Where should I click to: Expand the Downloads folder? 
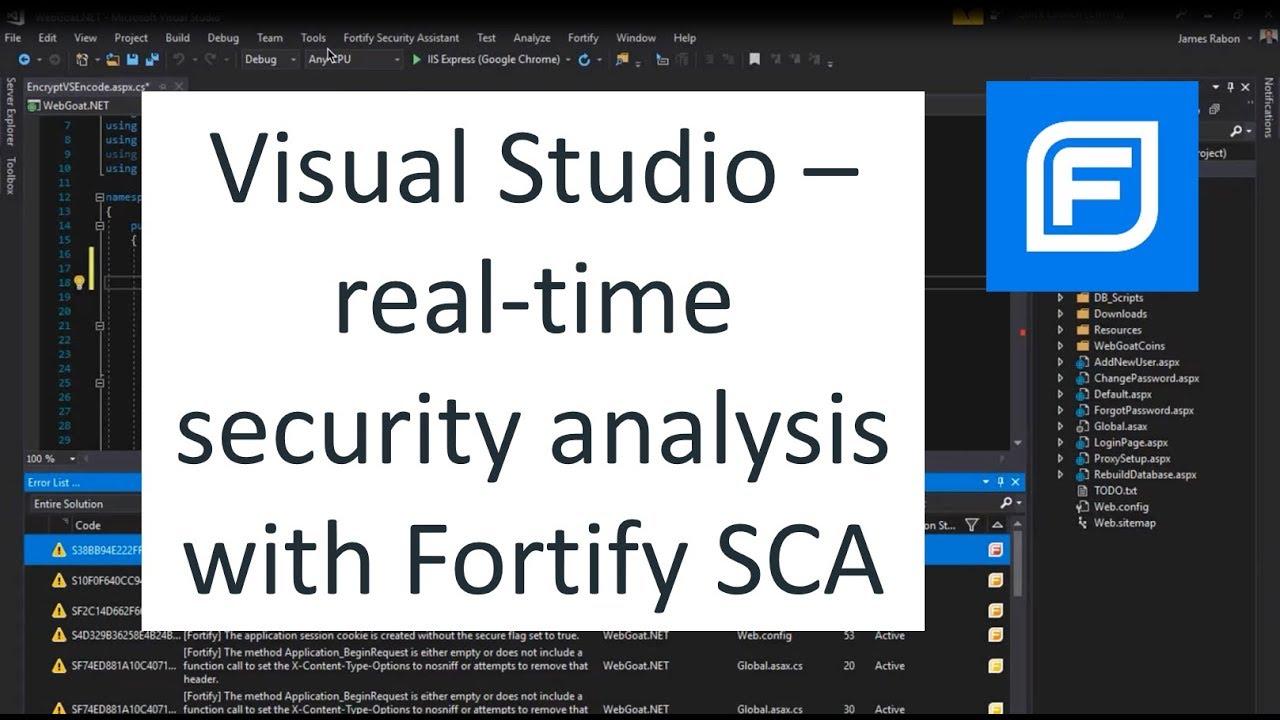(x=1061, y=314)
